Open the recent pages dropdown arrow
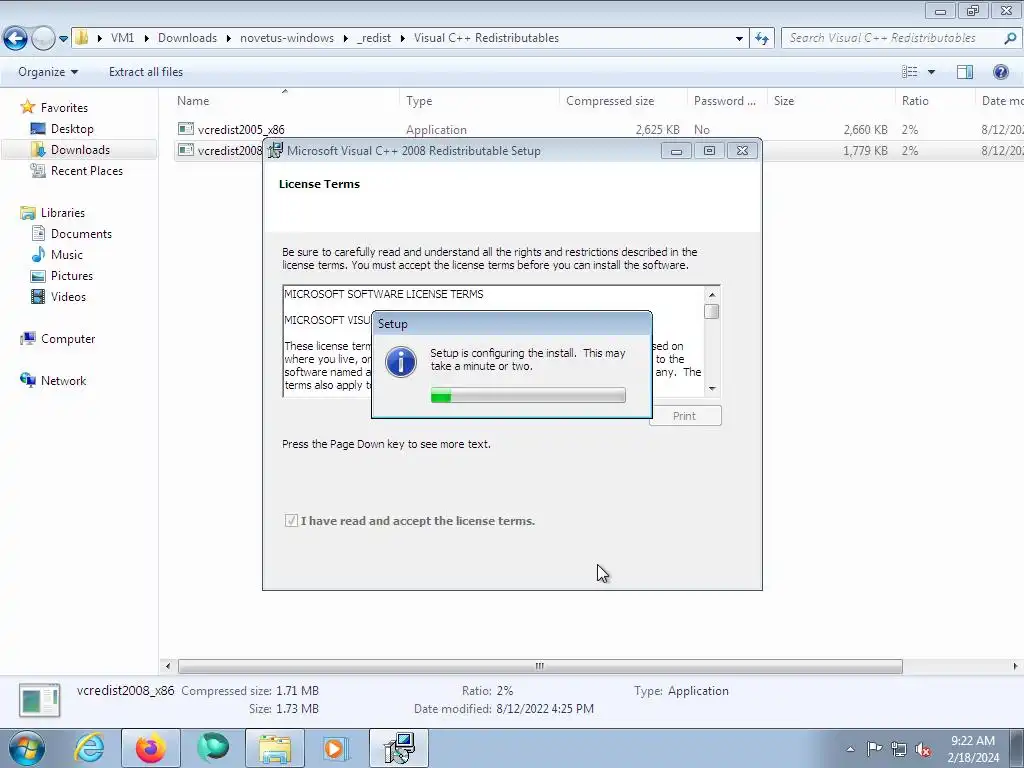The height and width of the screenshot is (768, 1024). coord(63,39)
